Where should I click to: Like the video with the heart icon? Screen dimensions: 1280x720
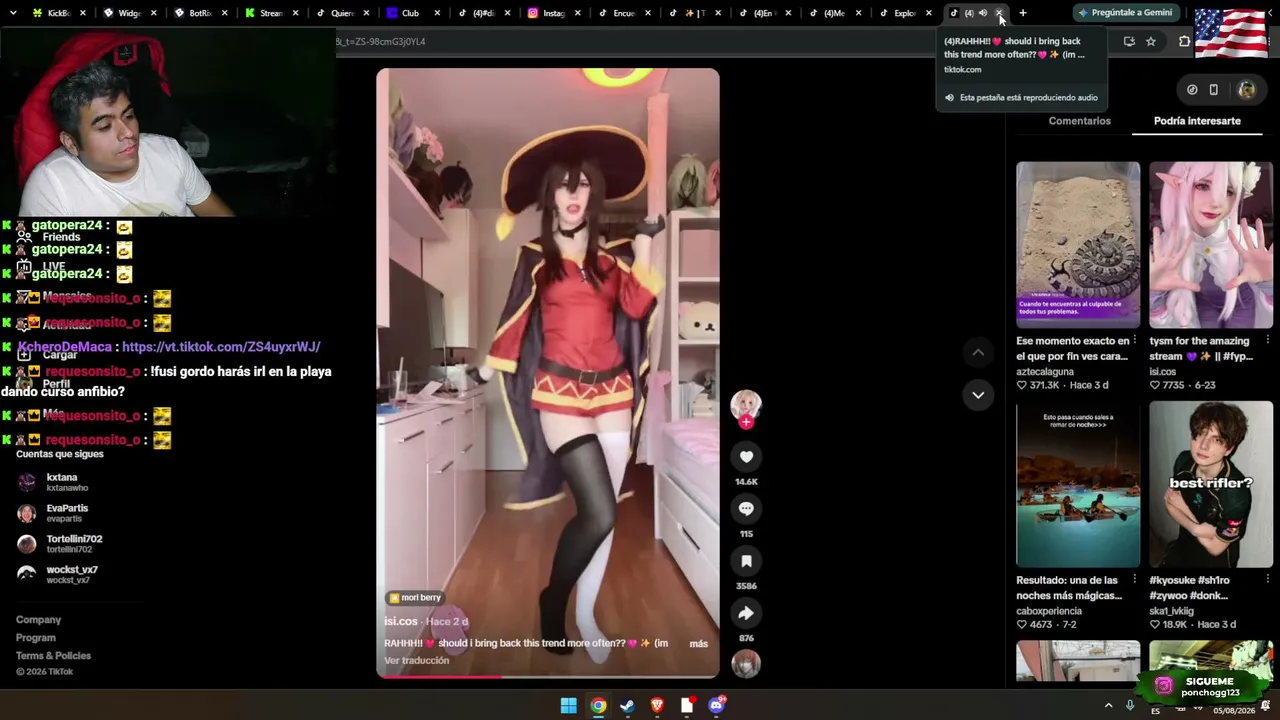(746, 457)
